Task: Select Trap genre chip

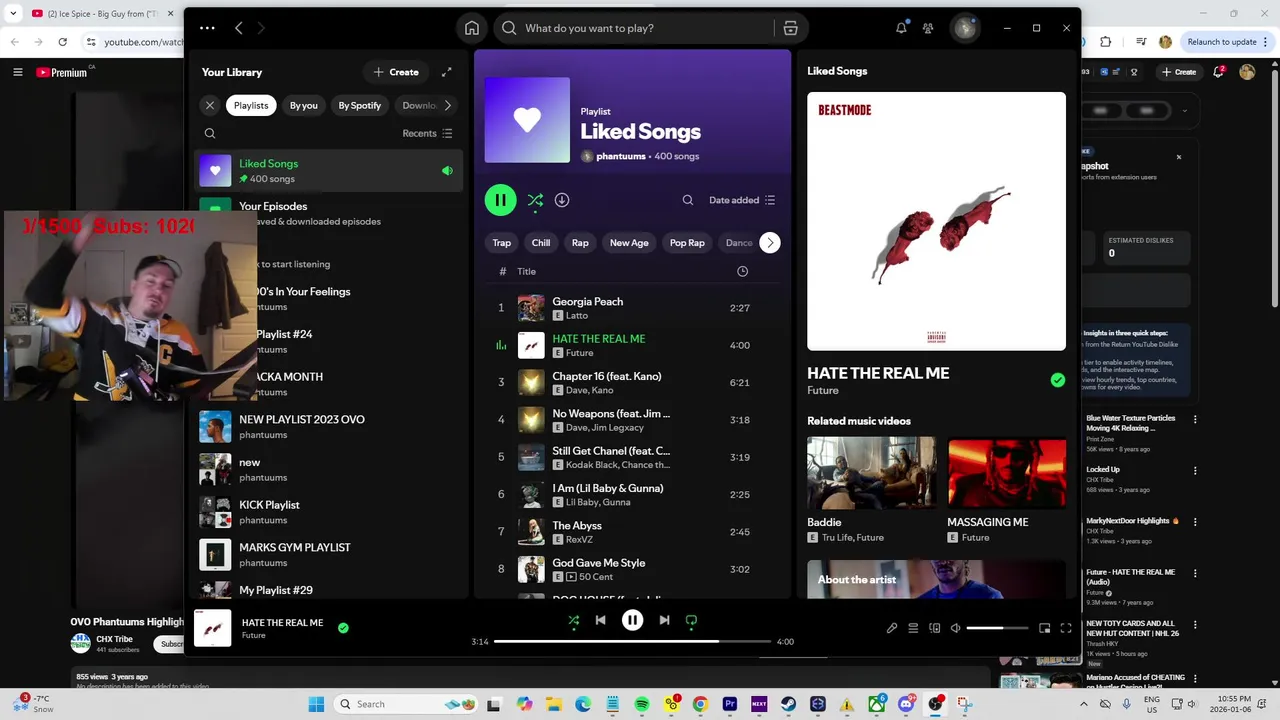Action: 502,243
